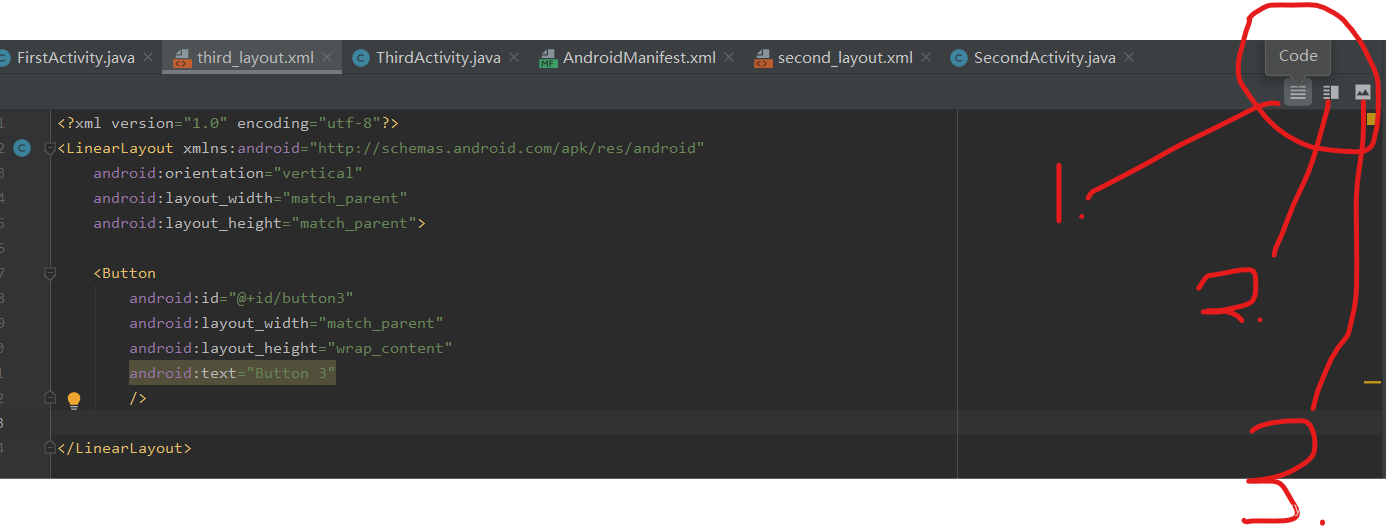
Task: Close the second_layout.xml tab
Action: point(926,58)
